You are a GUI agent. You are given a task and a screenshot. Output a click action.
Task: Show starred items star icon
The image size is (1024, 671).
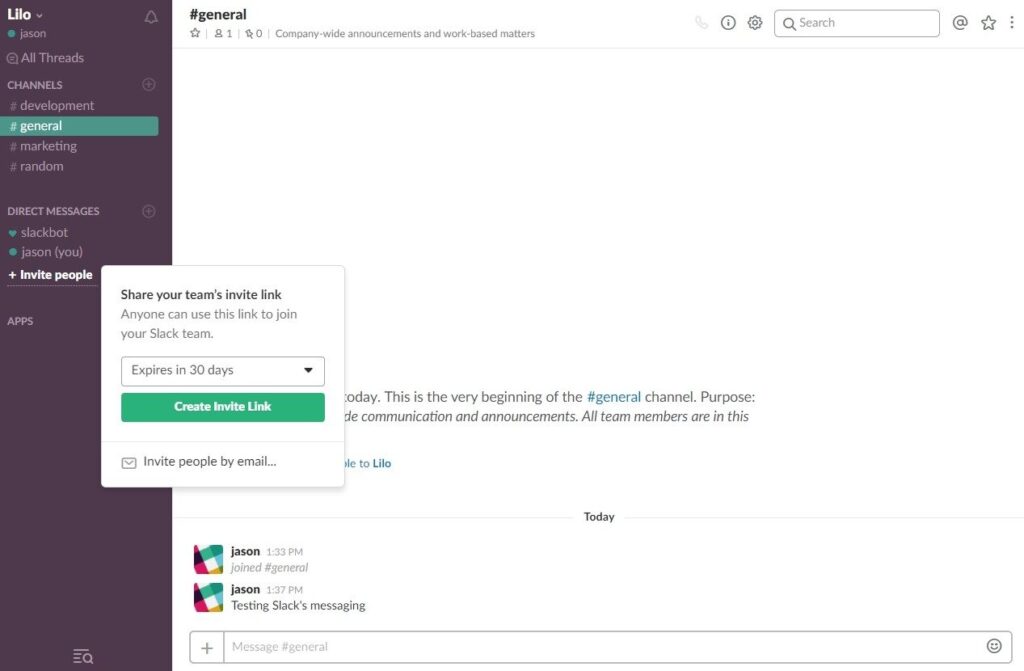[989, 23]
